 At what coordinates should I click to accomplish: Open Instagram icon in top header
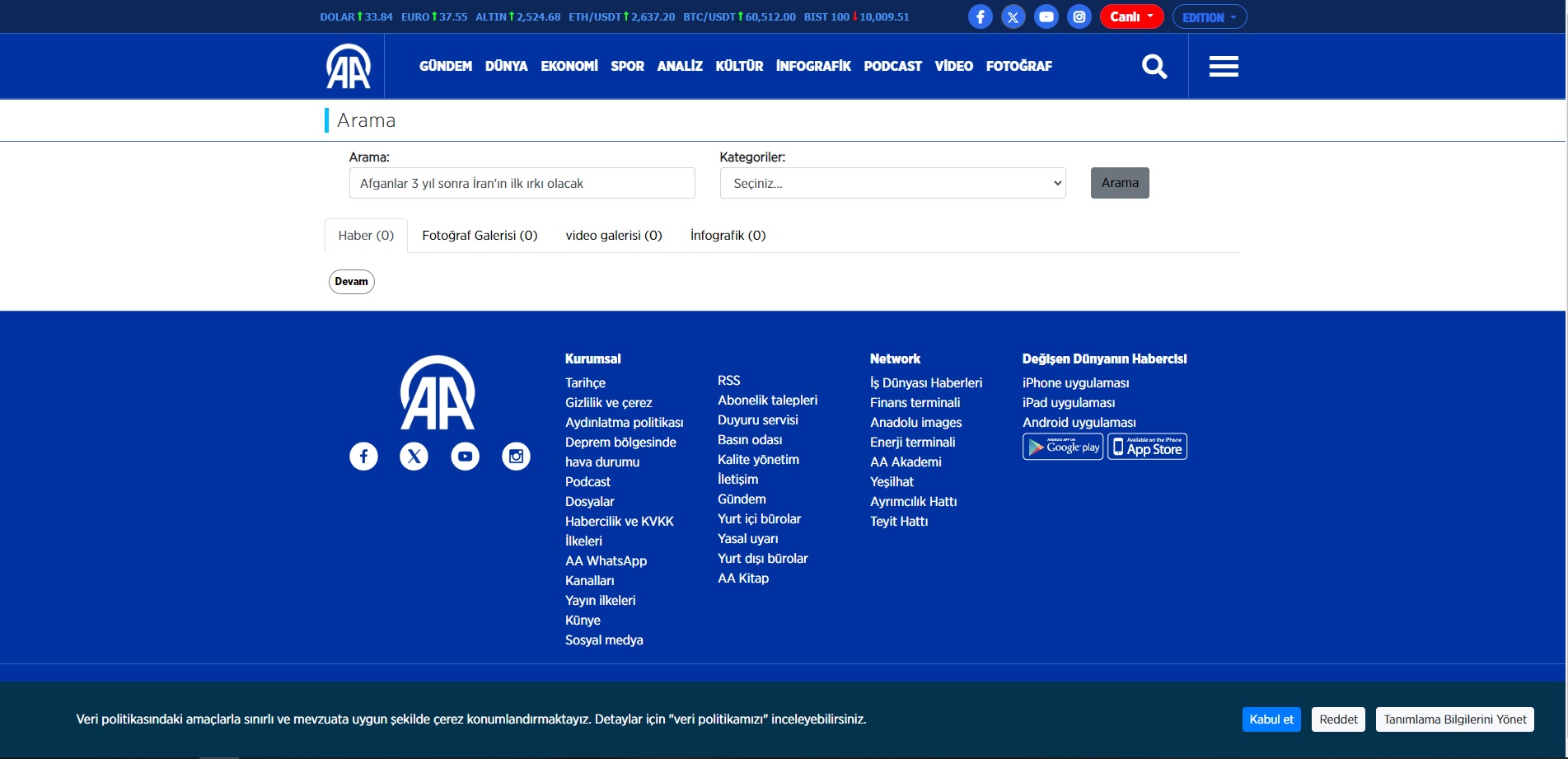(1079, 16)
